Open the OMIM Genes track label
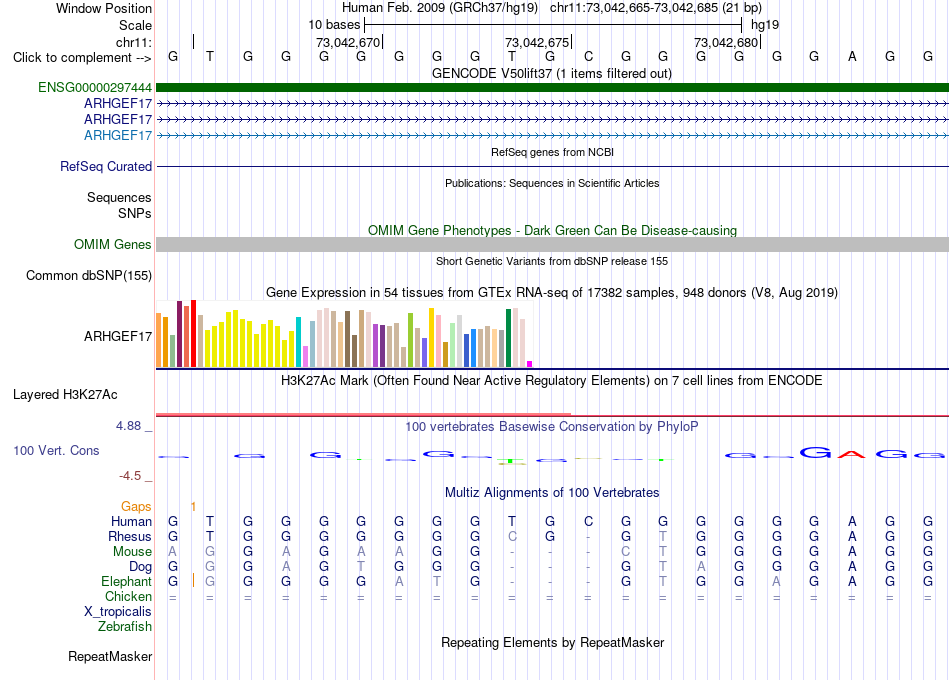This screenshot has height=680, width=950. [113, 244]
